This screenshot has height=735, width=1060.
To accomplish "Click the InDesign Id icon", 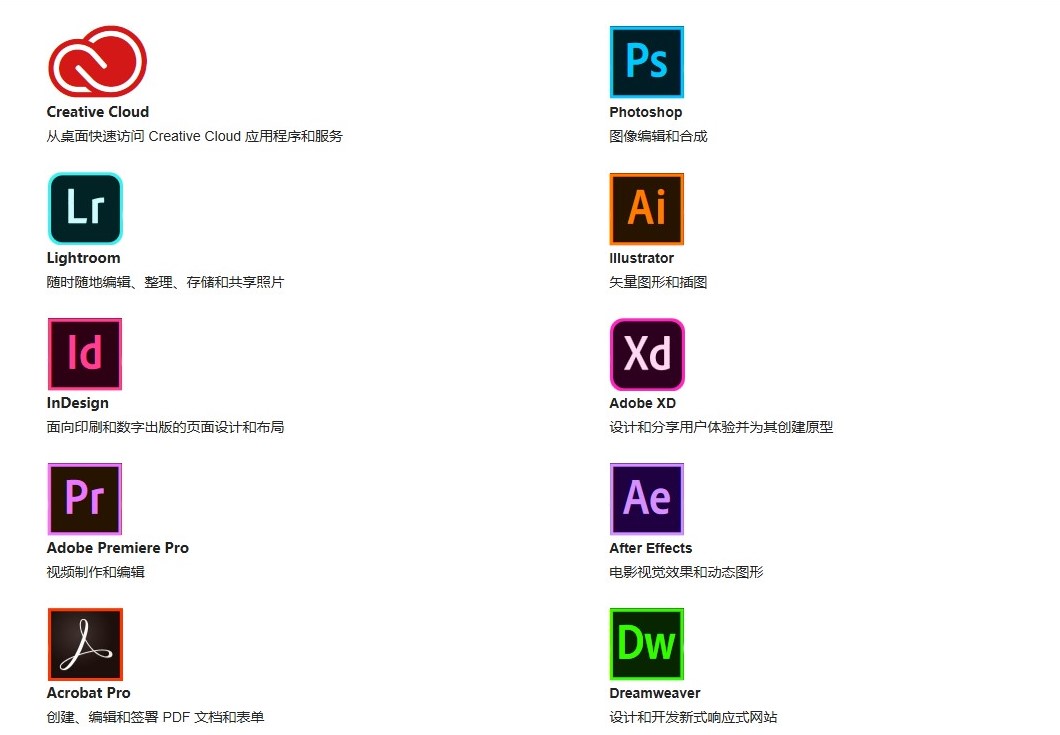I will [85, 354].
